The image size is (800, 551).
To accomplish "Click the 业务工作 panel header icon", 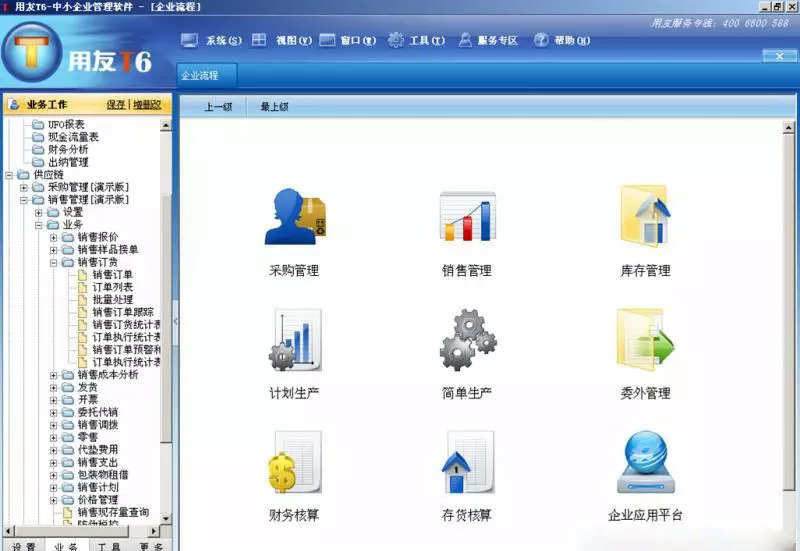I will coord(14,105).
